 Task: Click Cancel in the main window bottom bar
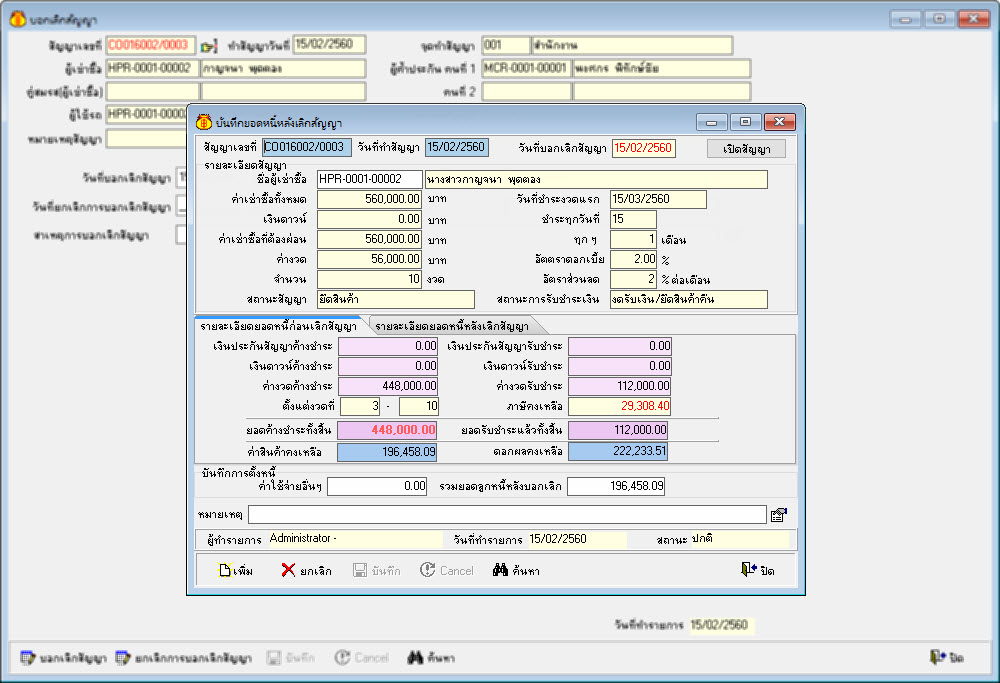[x=362, y=657]
